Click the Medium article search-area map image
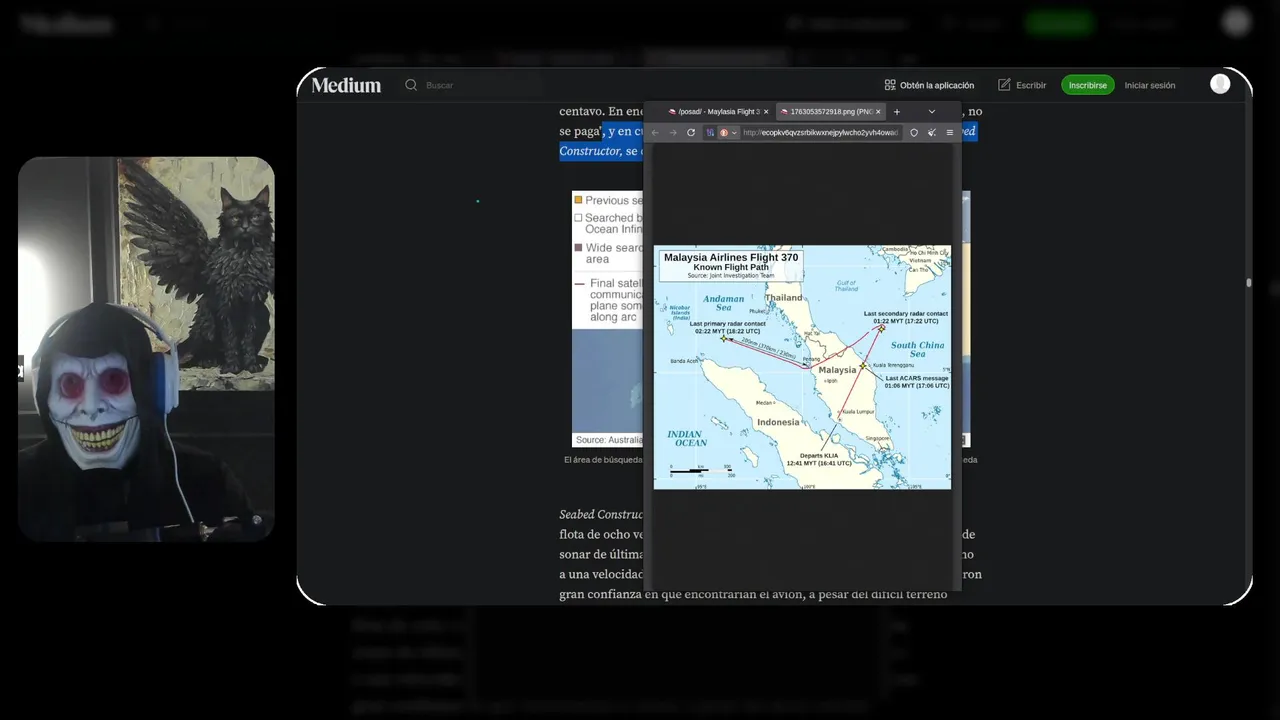 coord(607,319)
